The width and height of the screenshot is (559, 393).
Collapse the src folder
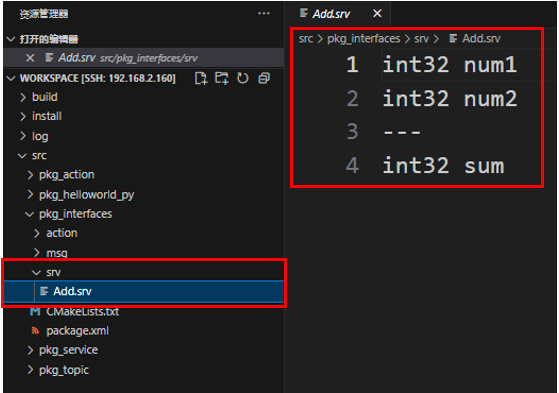22,156
